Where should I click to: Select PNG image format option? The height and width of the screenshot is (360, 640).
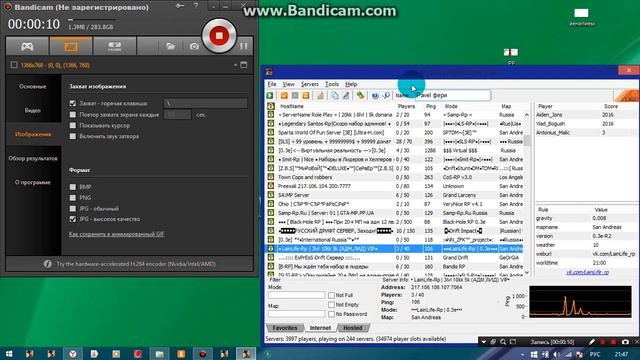[73, 198]
